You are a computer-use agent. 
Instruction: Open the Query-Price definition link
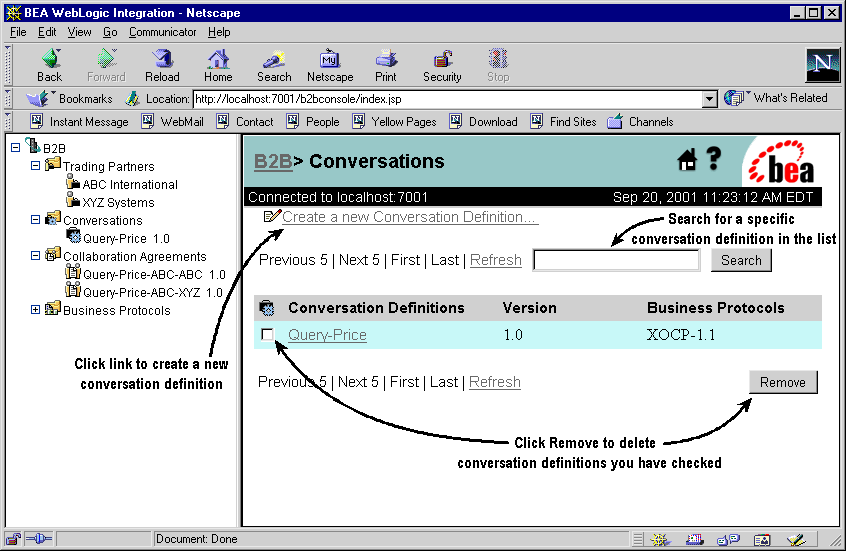[328, 335]
